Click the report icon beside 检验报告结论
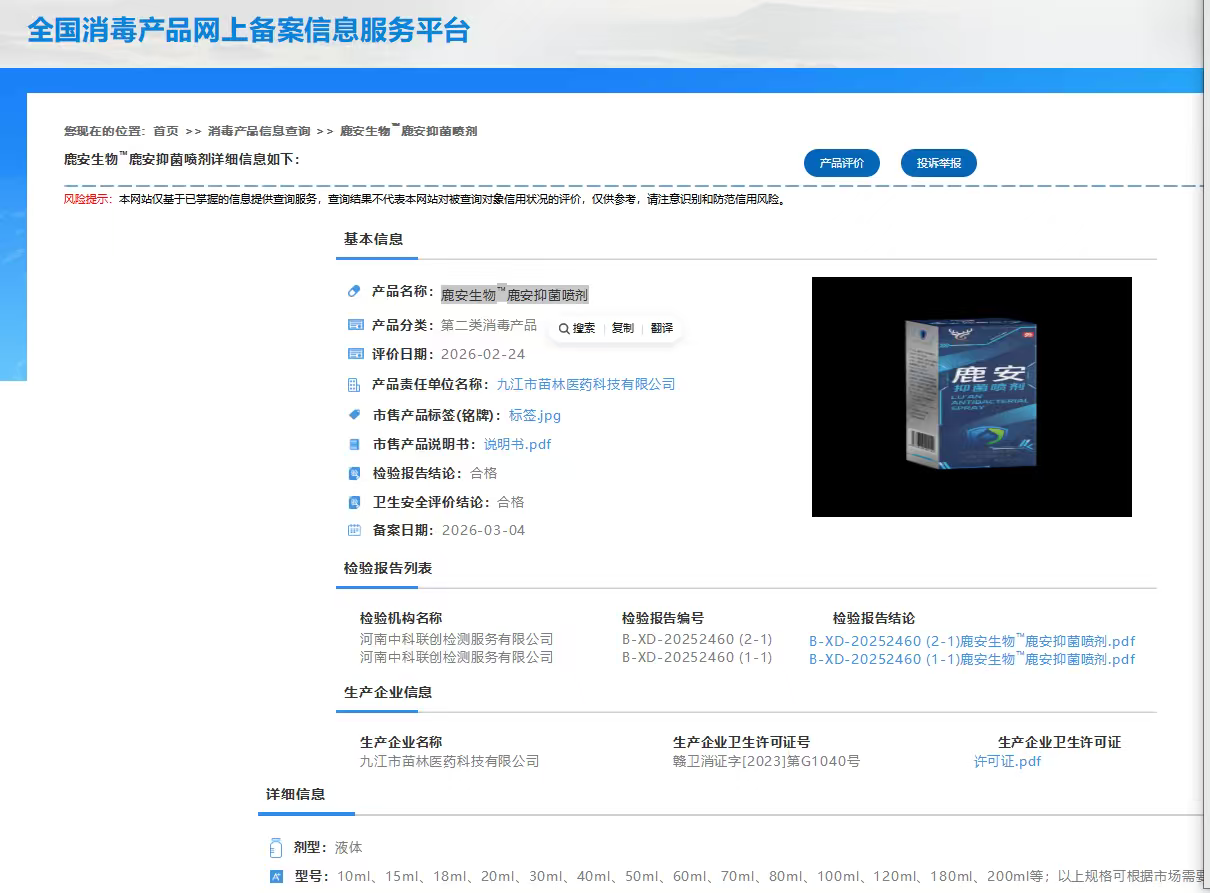The width and height of the screenshot is (1210, 893). point(354,473)
